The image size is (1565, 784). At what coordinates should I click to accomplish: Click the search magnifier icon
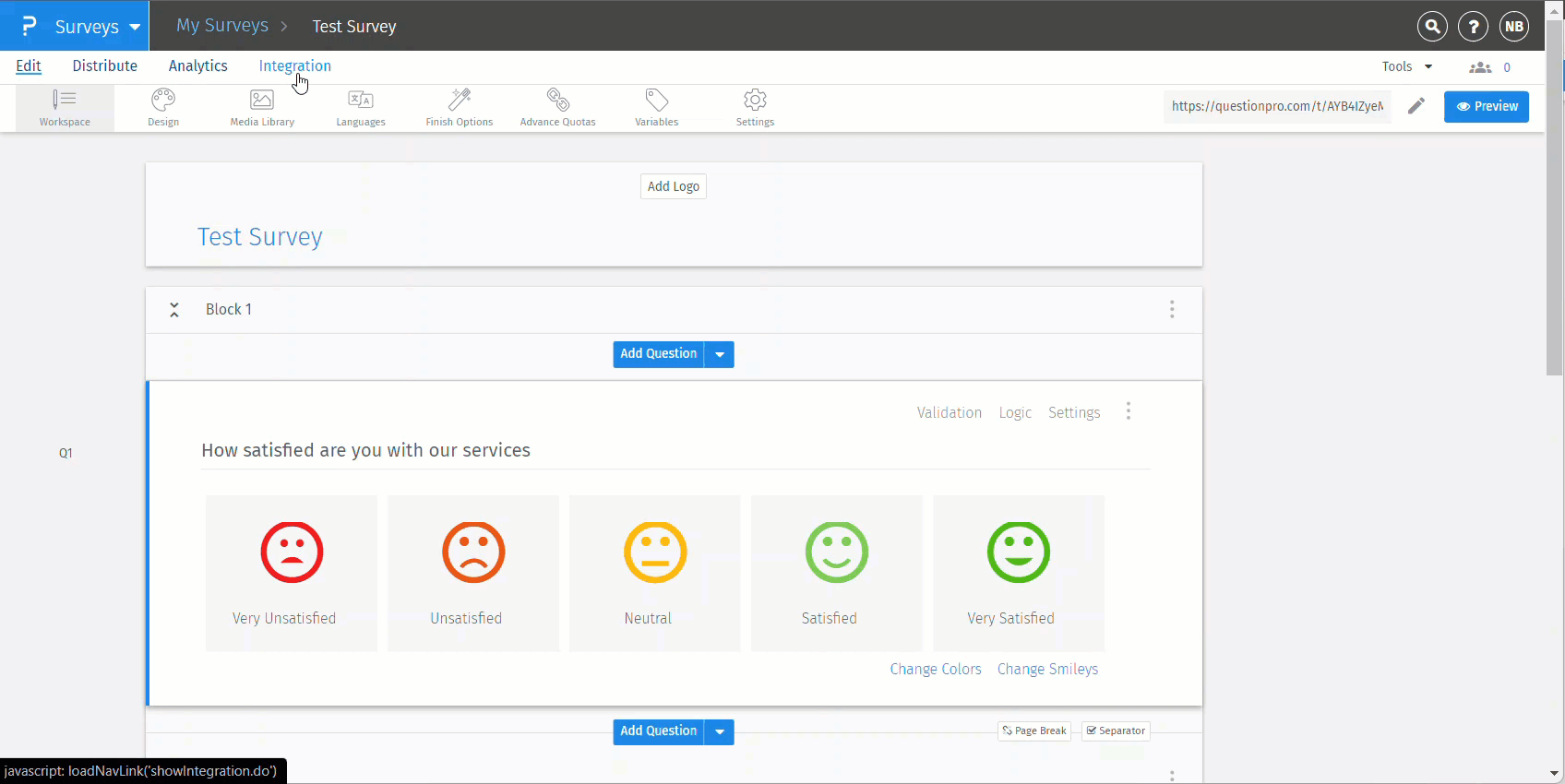coord(1432,27)
